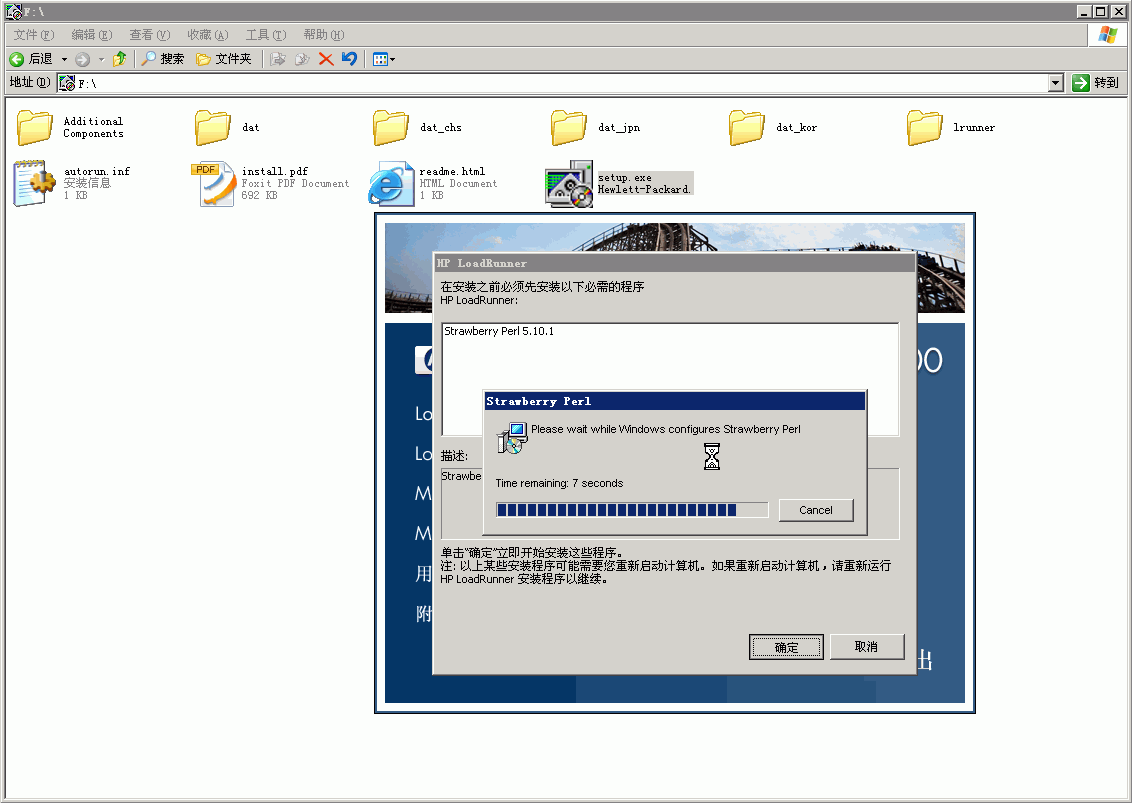This screenshot has height=803, width=1132.
Task: Select the setup.exe installer icon
Action: click(x=570, y=183)
